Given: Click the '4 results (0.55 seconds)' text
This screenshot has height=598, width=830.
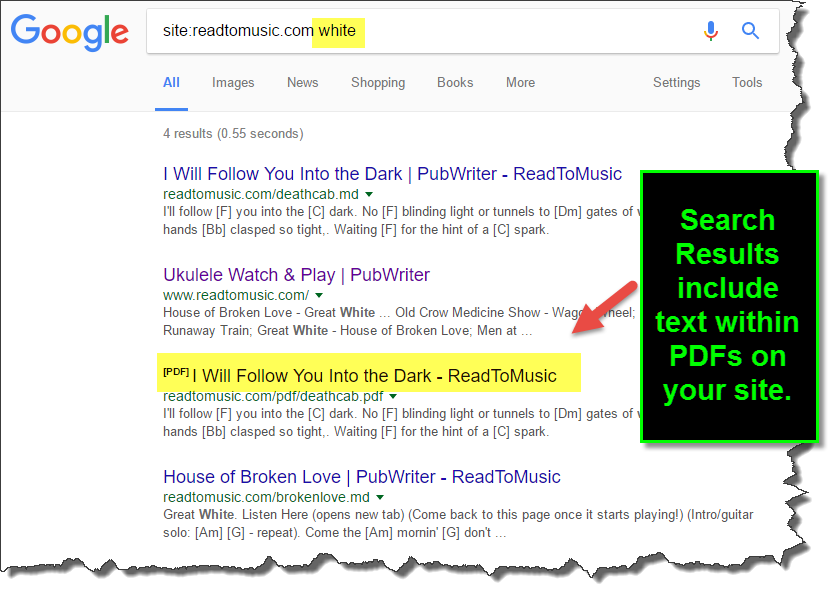Looking at the screenshot, I should tap(233, 133).
